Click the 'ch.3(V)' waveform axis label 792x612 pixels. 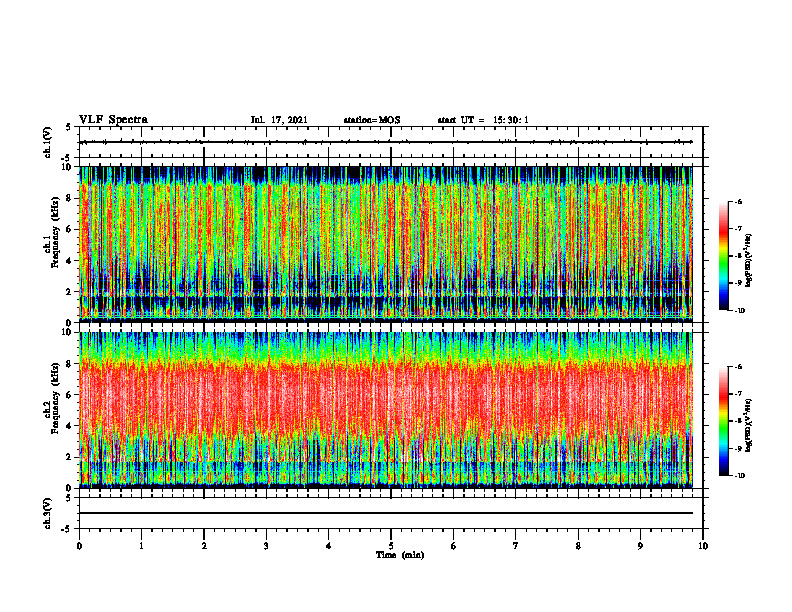(x=47, y=514)
